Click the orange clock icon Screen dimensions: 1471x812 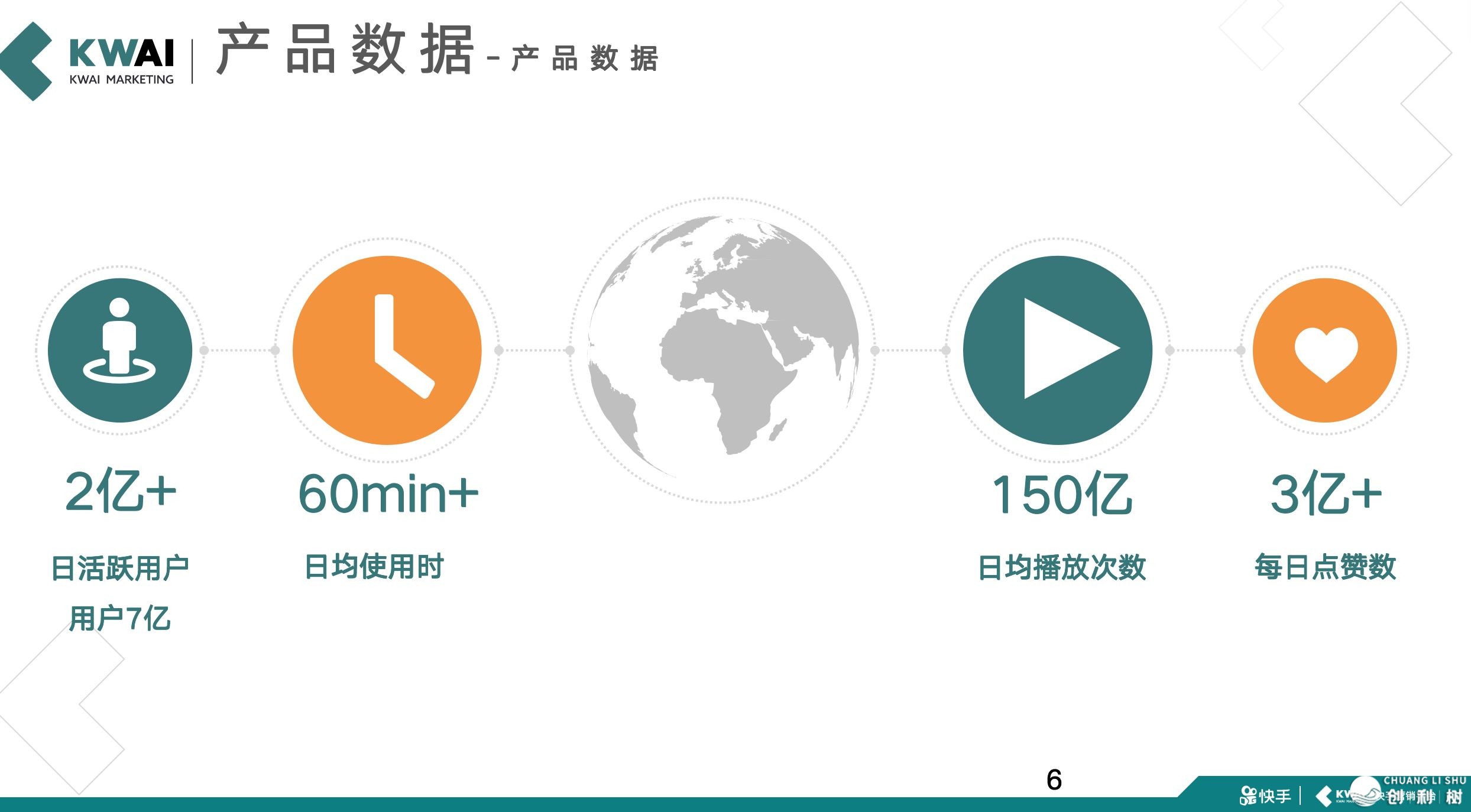pyautogui.click(x=387, y=350)
